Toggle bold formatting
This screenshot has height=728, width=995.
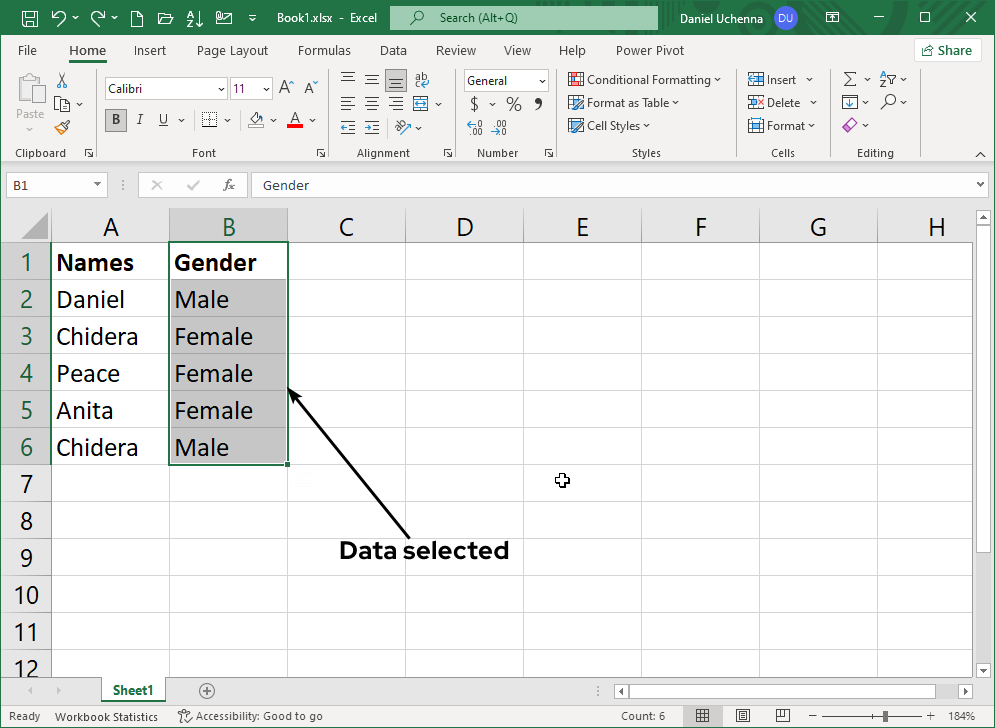click(x=115, y=119)
